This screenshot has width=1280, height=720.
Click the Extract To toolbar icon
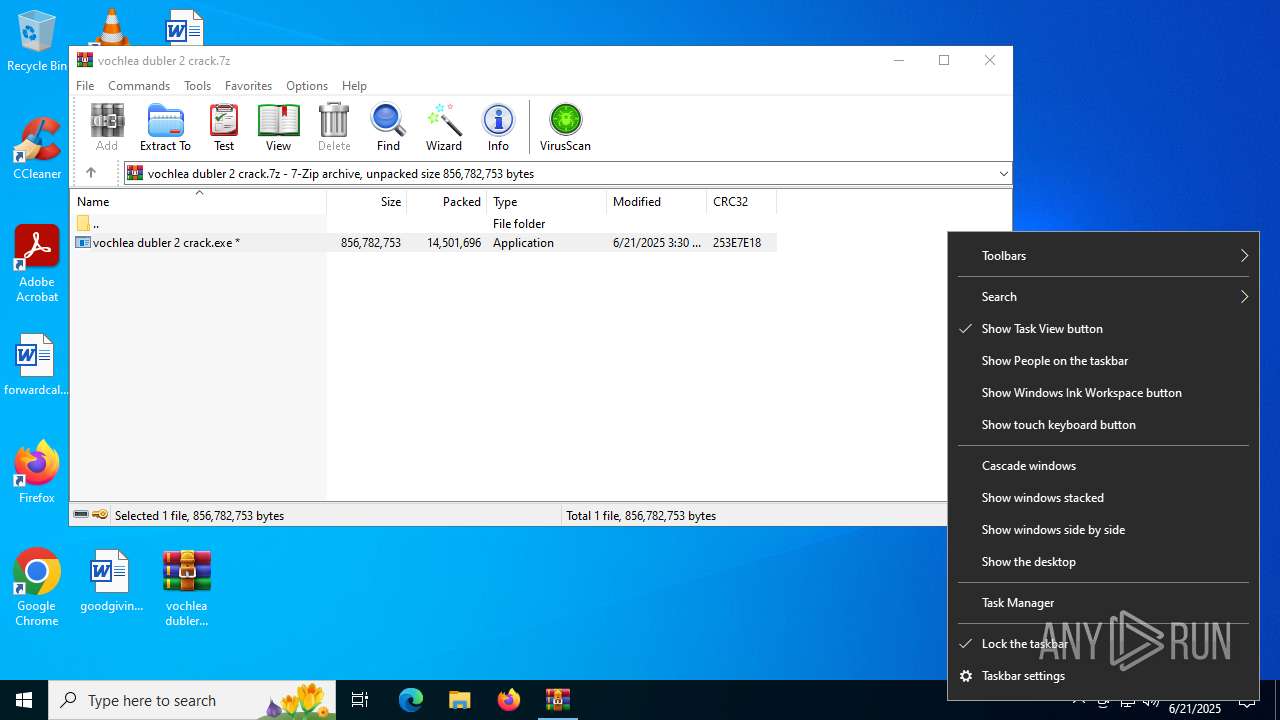(165, 128)
